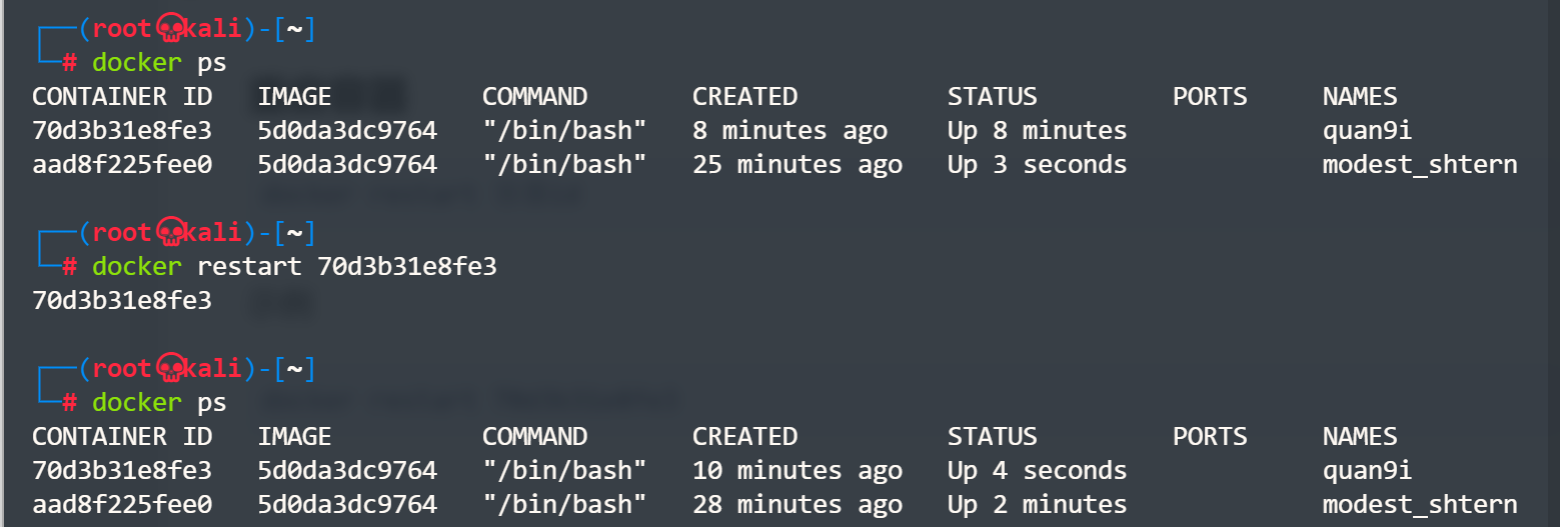The width and height of the screenshot is (1560, 527).
Task: Click the "Up 4 seconds" status text
Action: [x=1037, y=471]
